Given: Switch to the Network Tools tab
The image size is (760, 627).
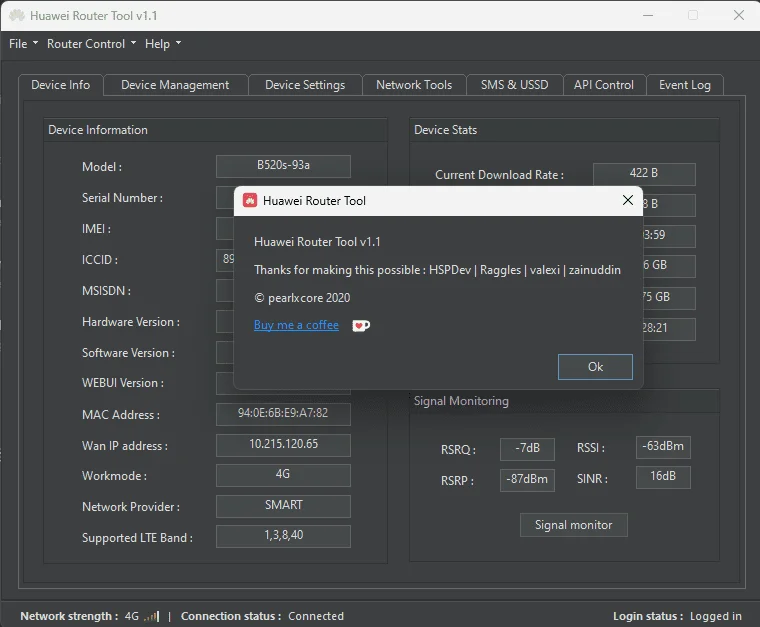Looking at the screenshot, I should 414,85.
